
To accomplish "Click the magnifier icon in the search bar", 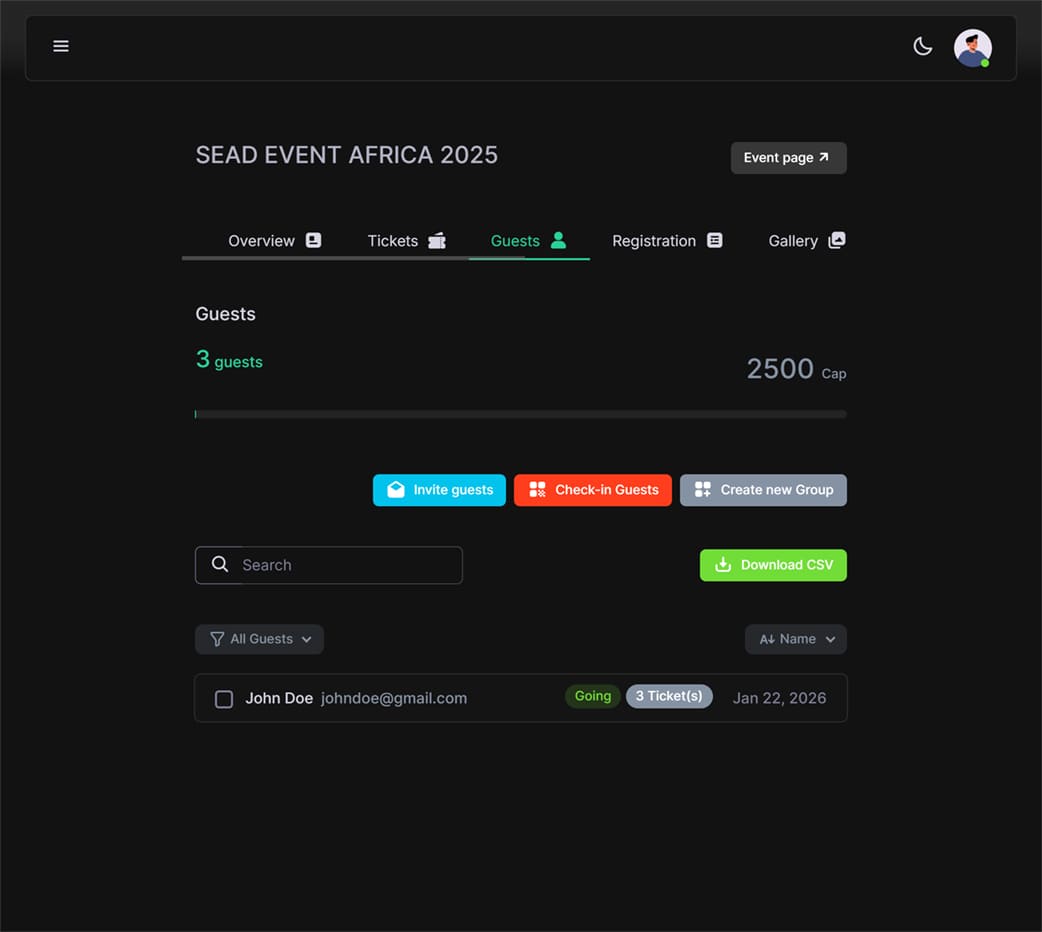I will pos(220,565).
